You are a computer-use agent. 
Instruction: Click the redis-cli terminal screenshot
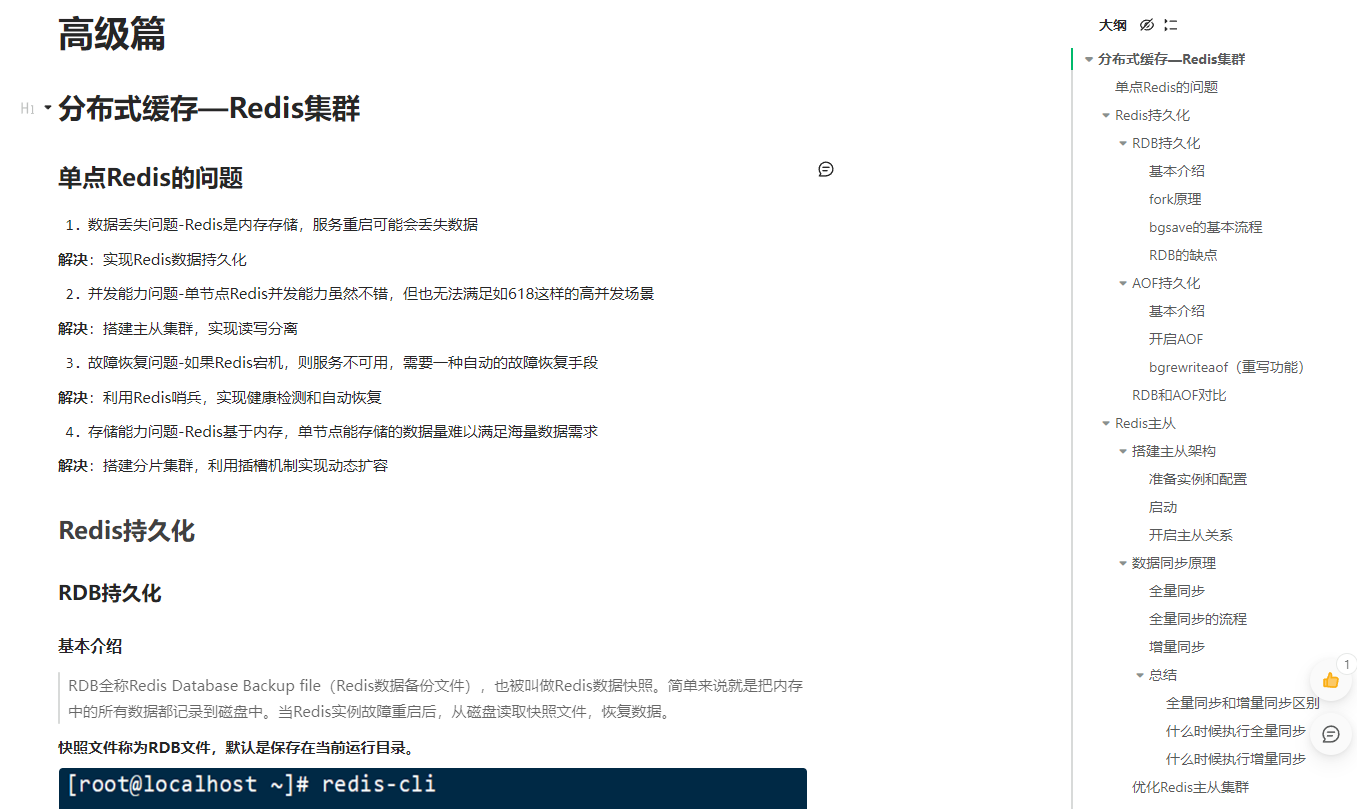[x=432, y=788]
